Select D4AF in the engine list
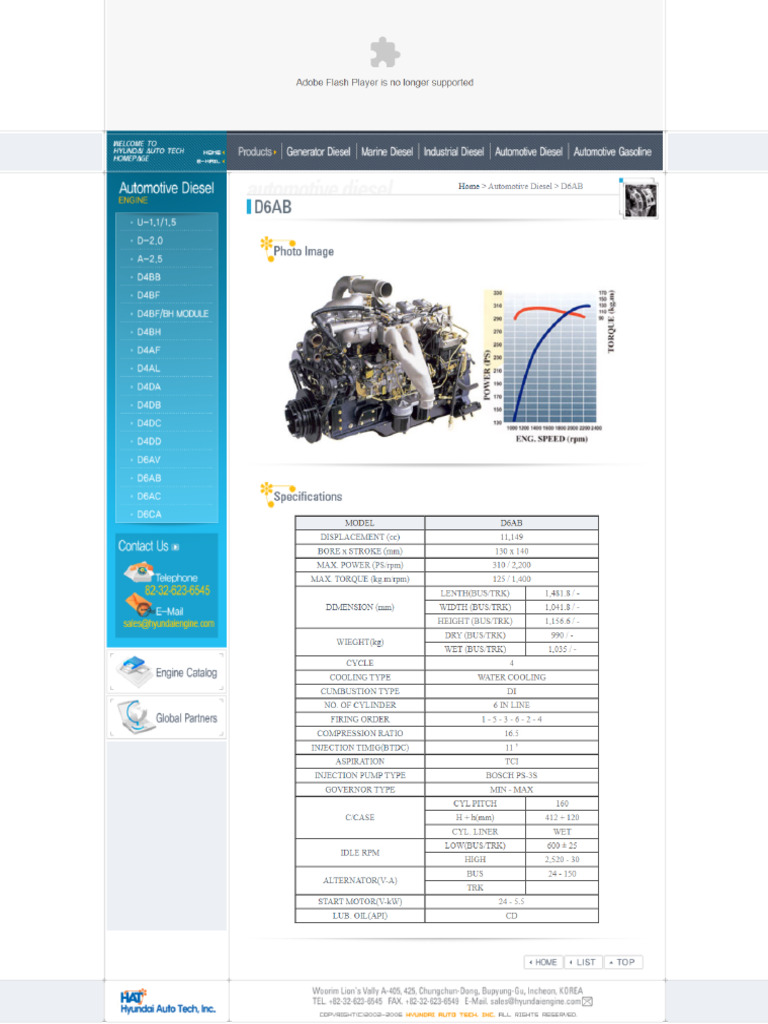The height and width of the screenshot is (1024, 768). pos(148,350)
